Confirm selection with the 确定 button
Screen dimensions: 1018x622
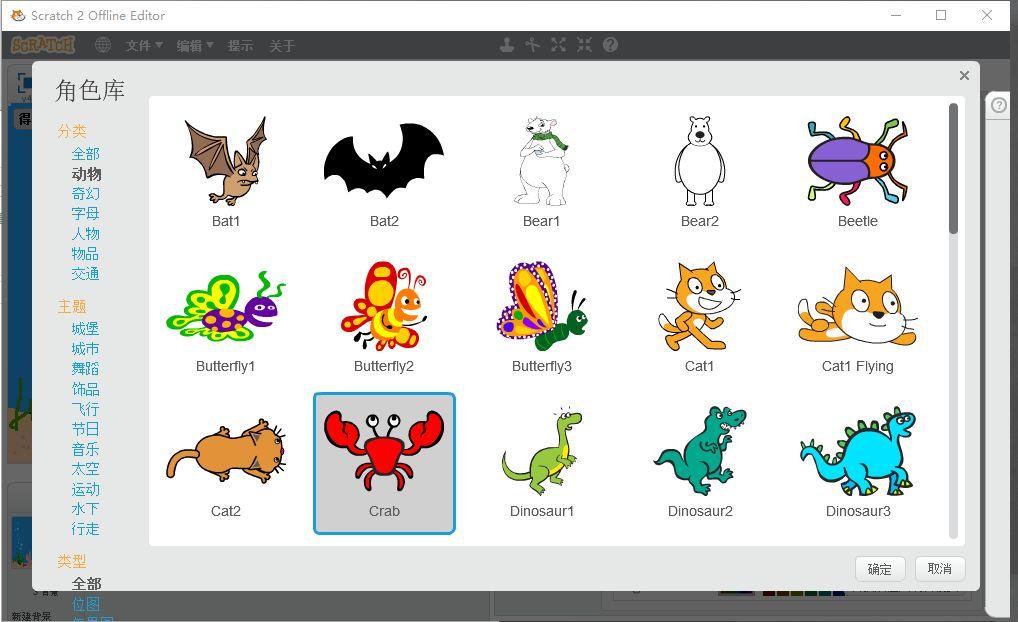[880, 569]
